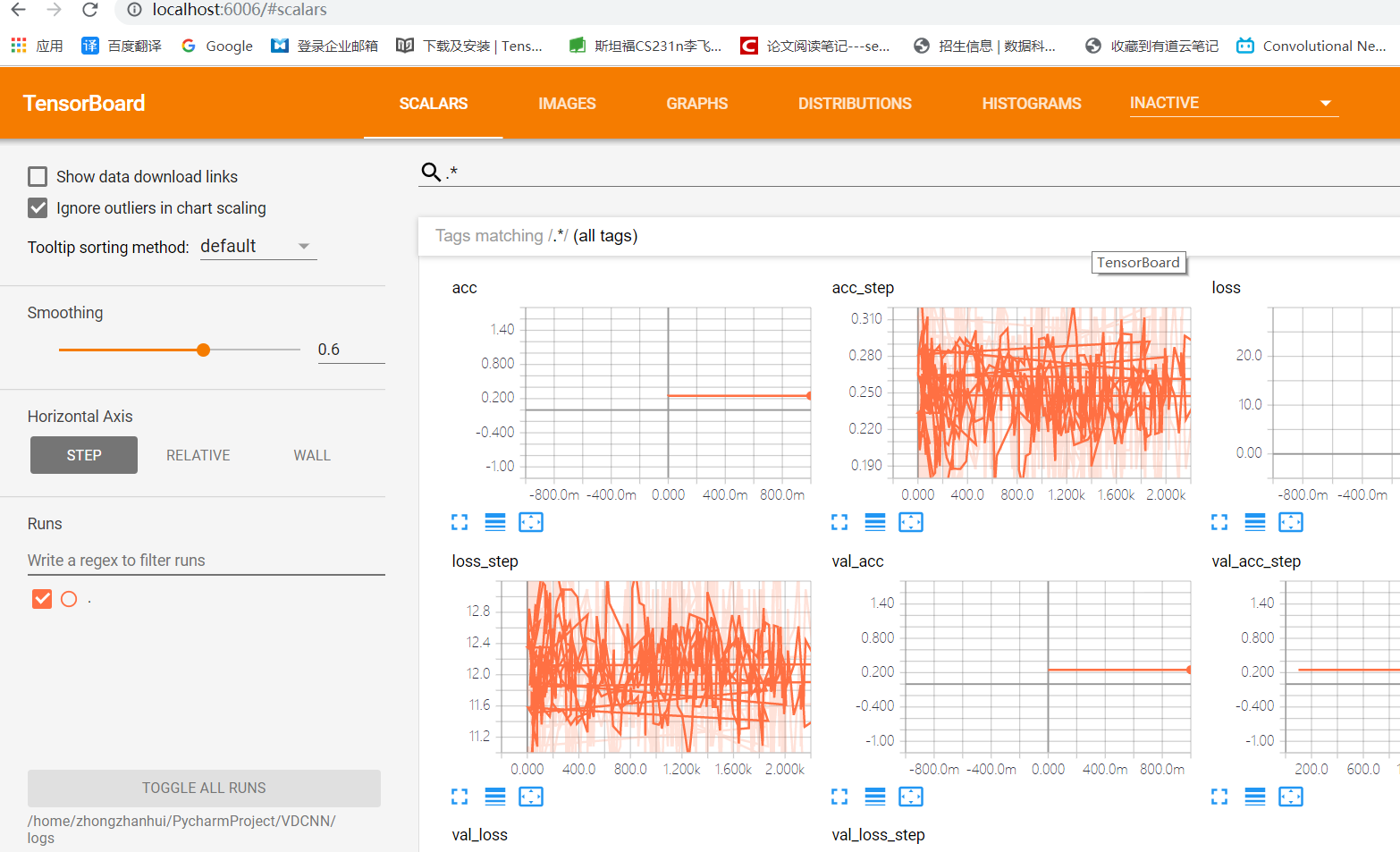Fit the acc chart to data

tap(531, 522)
